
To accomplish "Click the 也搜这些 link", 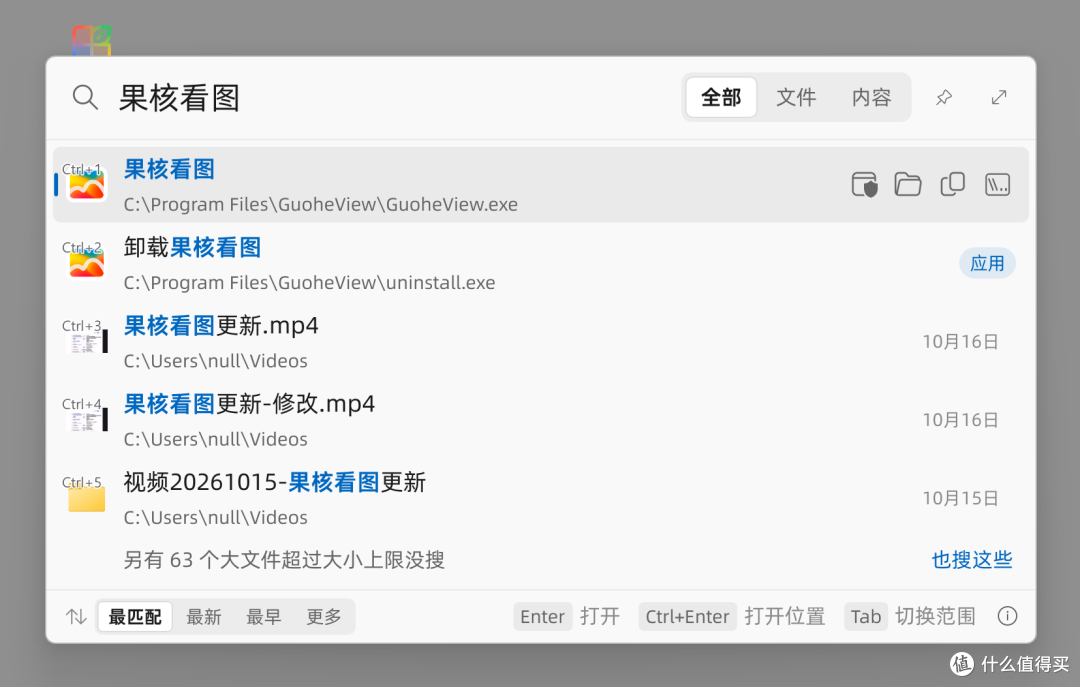I will pos(972,560).
